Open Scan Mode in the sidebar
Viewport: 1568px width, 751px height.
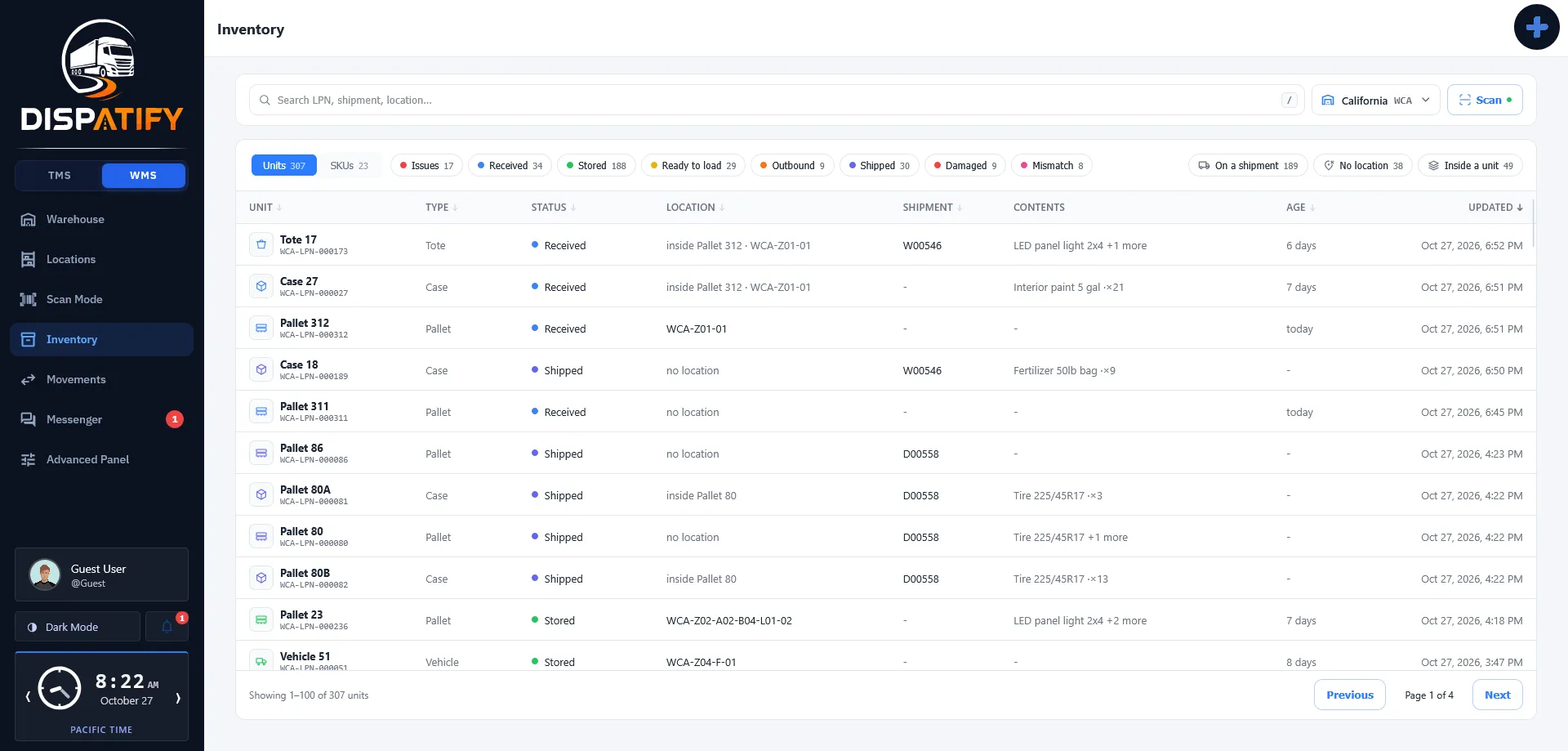coord(101,299)
